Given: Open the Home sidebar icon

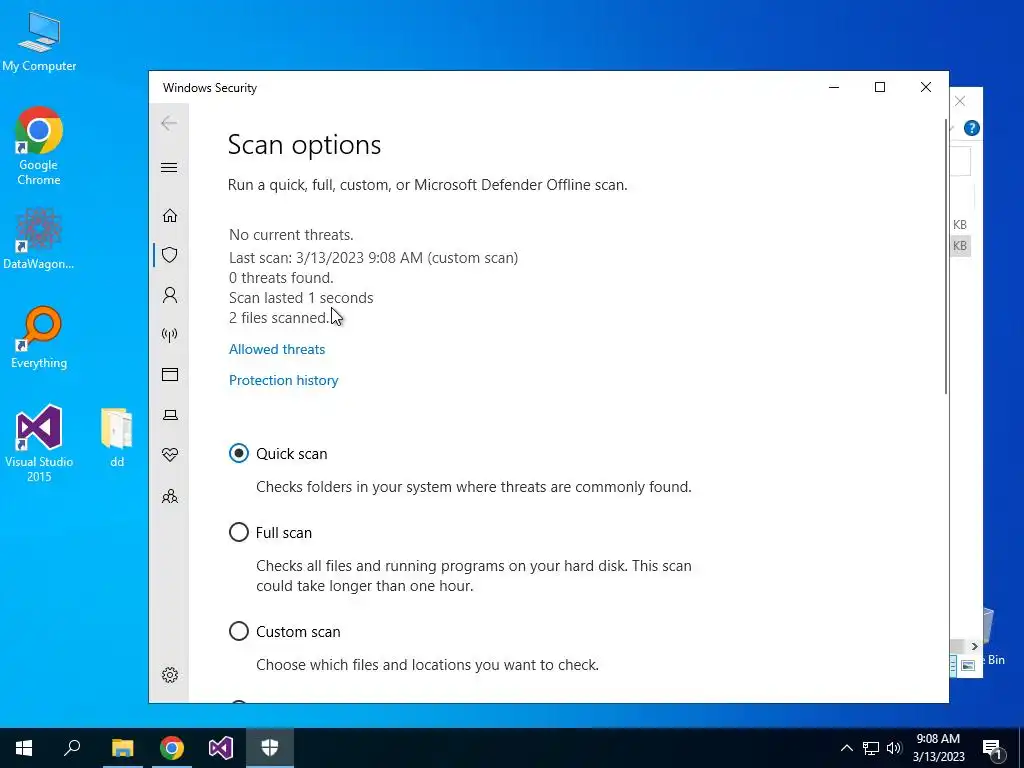Looking at the screenshot, I should pos(170,216).
